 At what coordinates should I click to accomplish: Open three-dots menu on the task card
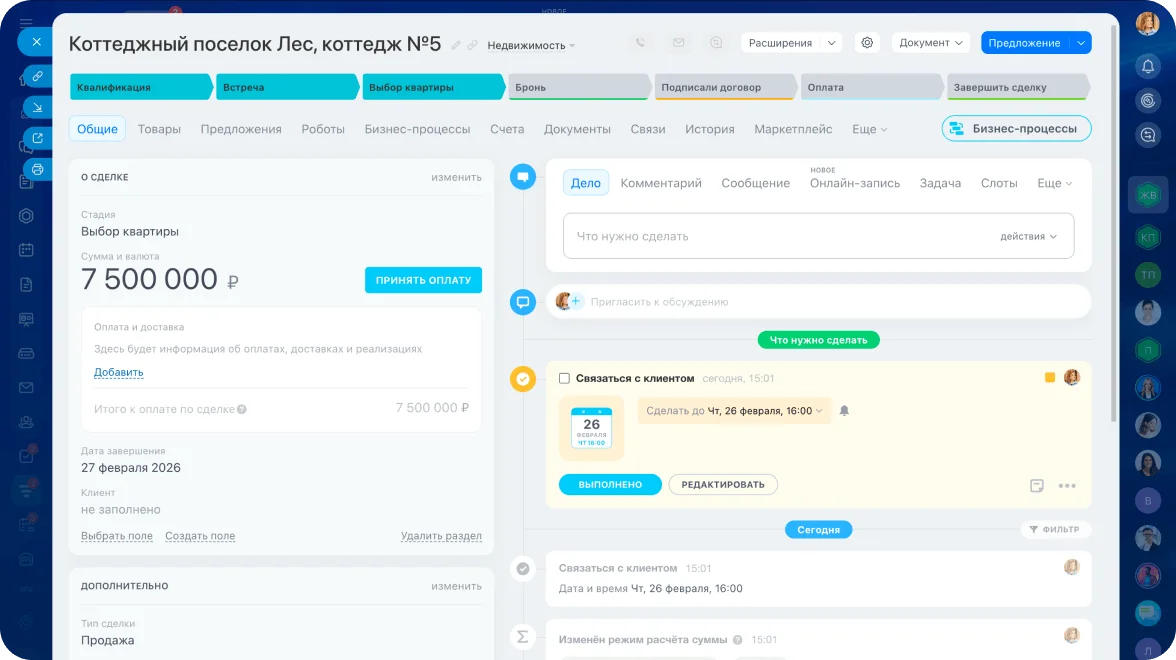click(x=1067, y=486)
